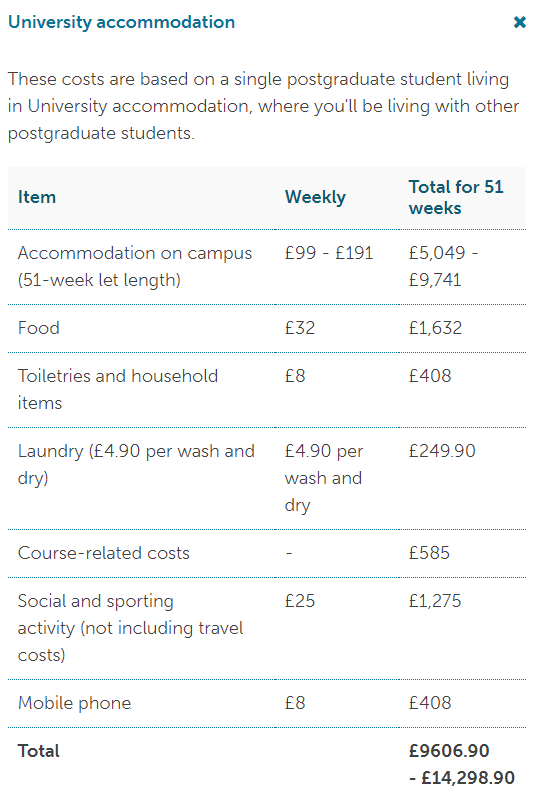
Task: Click Social and sporting activity label
Action: [130, 628]
